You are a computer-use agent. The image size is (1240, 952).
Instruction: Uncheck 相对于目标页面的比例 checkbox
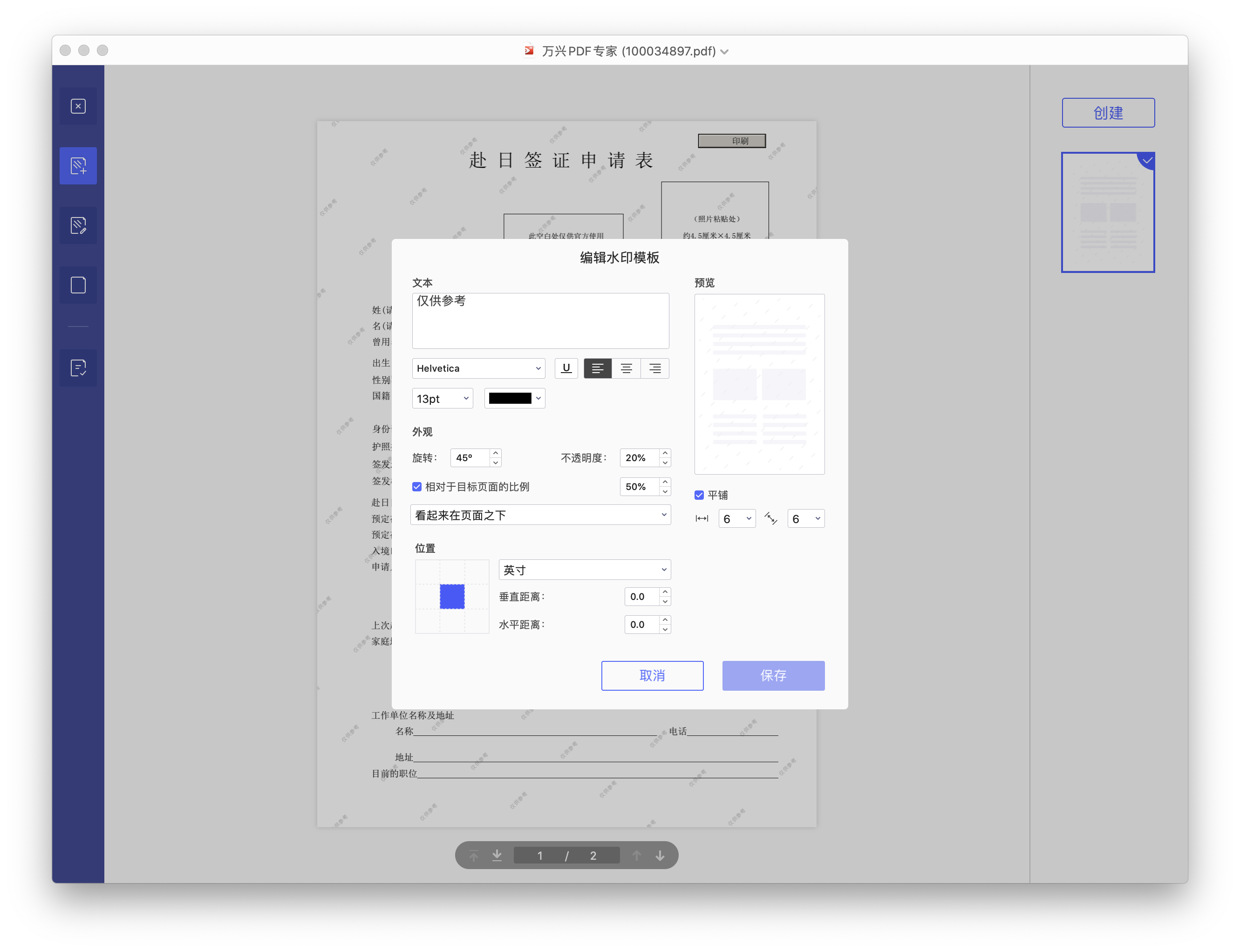417,487
